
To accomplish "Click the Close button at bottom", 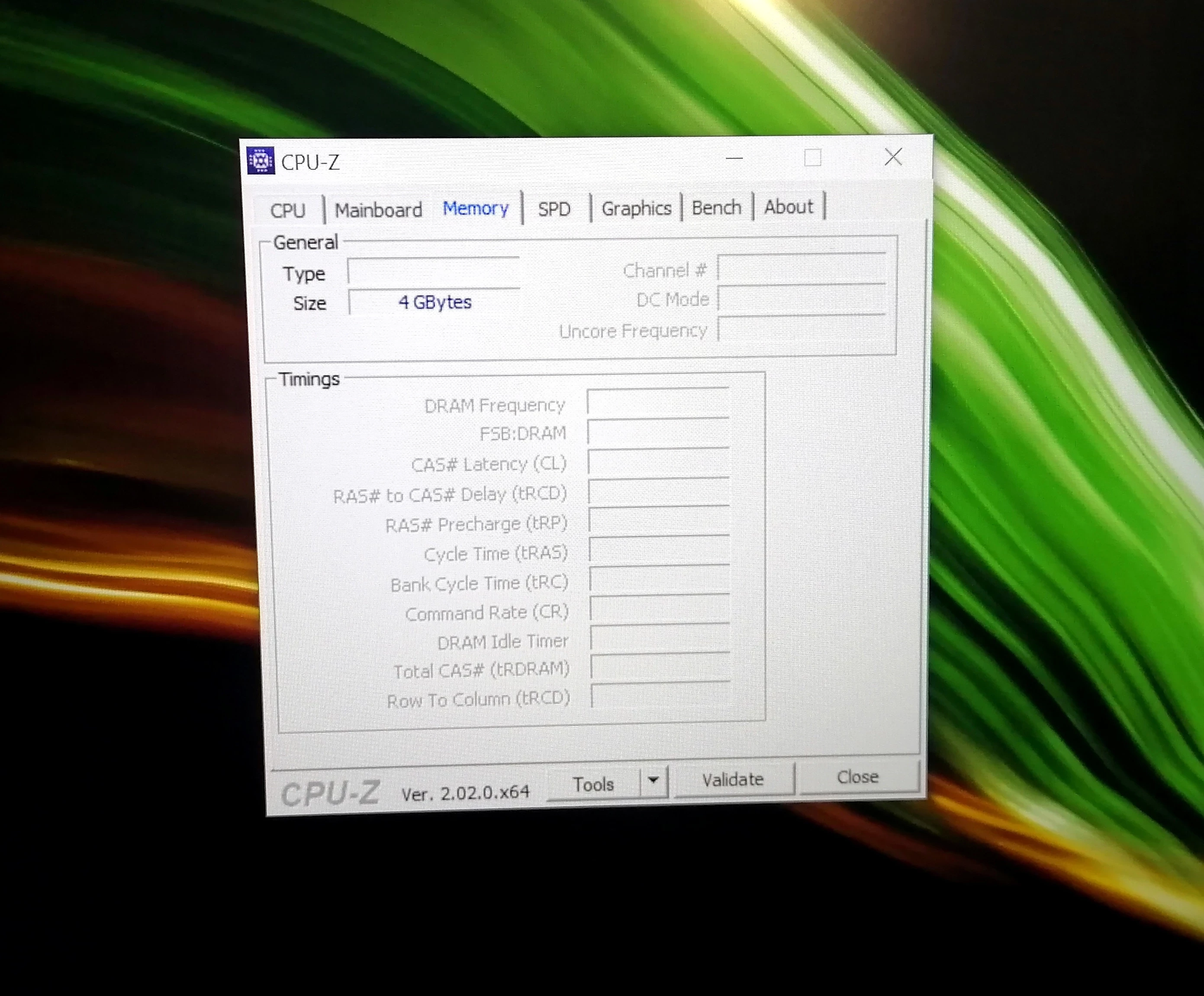I will pyautogui.click(x=858, y=777).
